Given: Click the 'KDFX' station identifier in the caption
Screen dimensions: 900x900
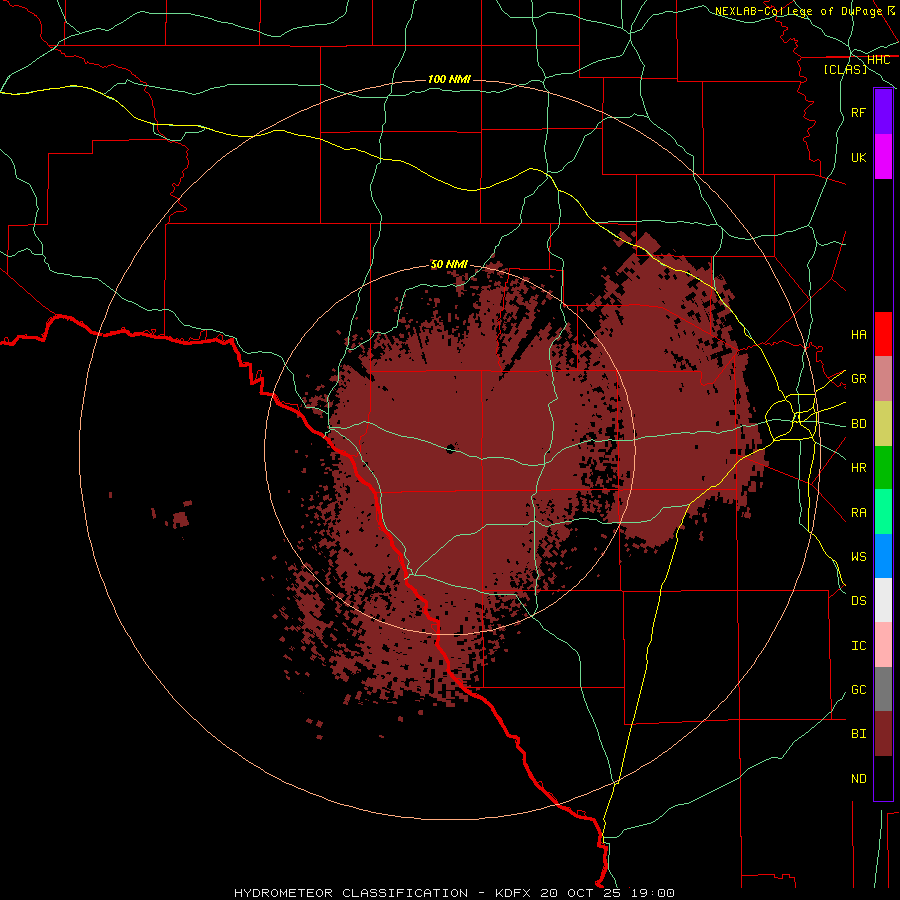Looking at the screenshot, I should (x=514, y=893).
